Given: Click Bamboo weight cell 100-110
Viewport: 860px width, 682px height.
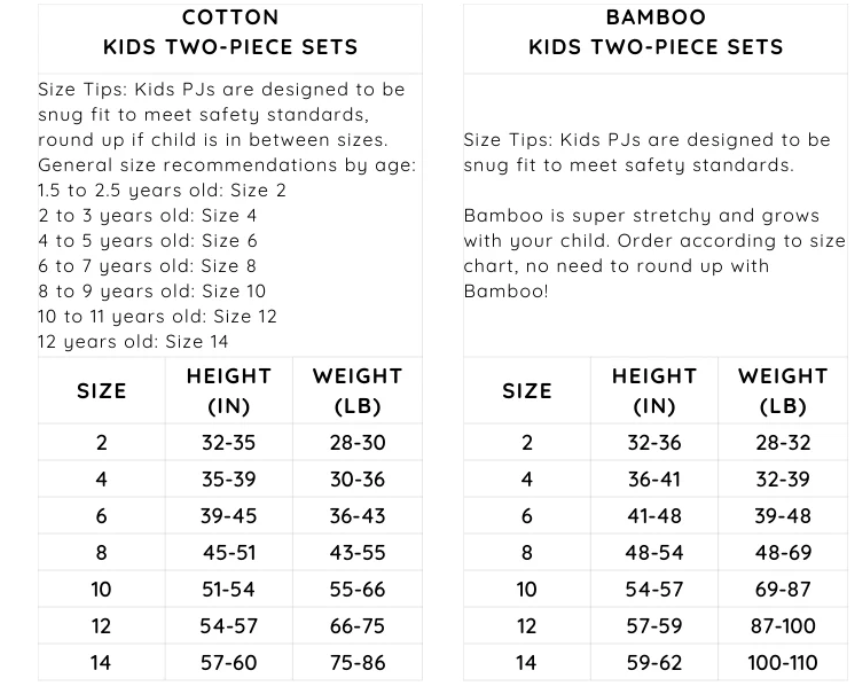Looking at the screenshot, I should 782,662.
